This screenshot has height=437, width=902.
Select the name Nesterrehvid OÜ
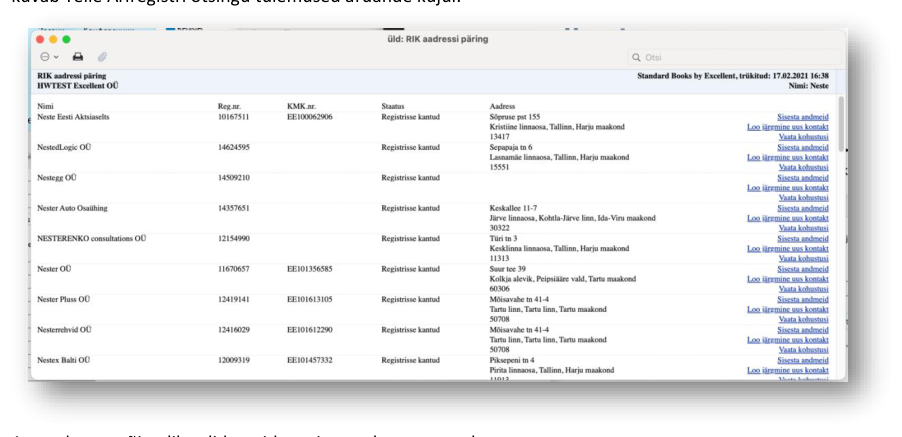point(64,329)
